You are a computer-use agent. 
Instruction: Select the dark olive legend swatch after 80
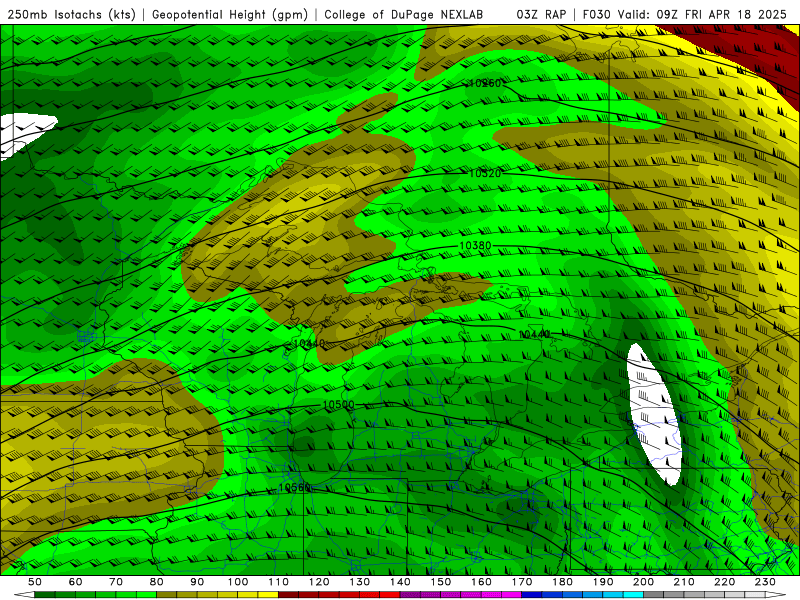pyautogui.click(x=166, y=595)
